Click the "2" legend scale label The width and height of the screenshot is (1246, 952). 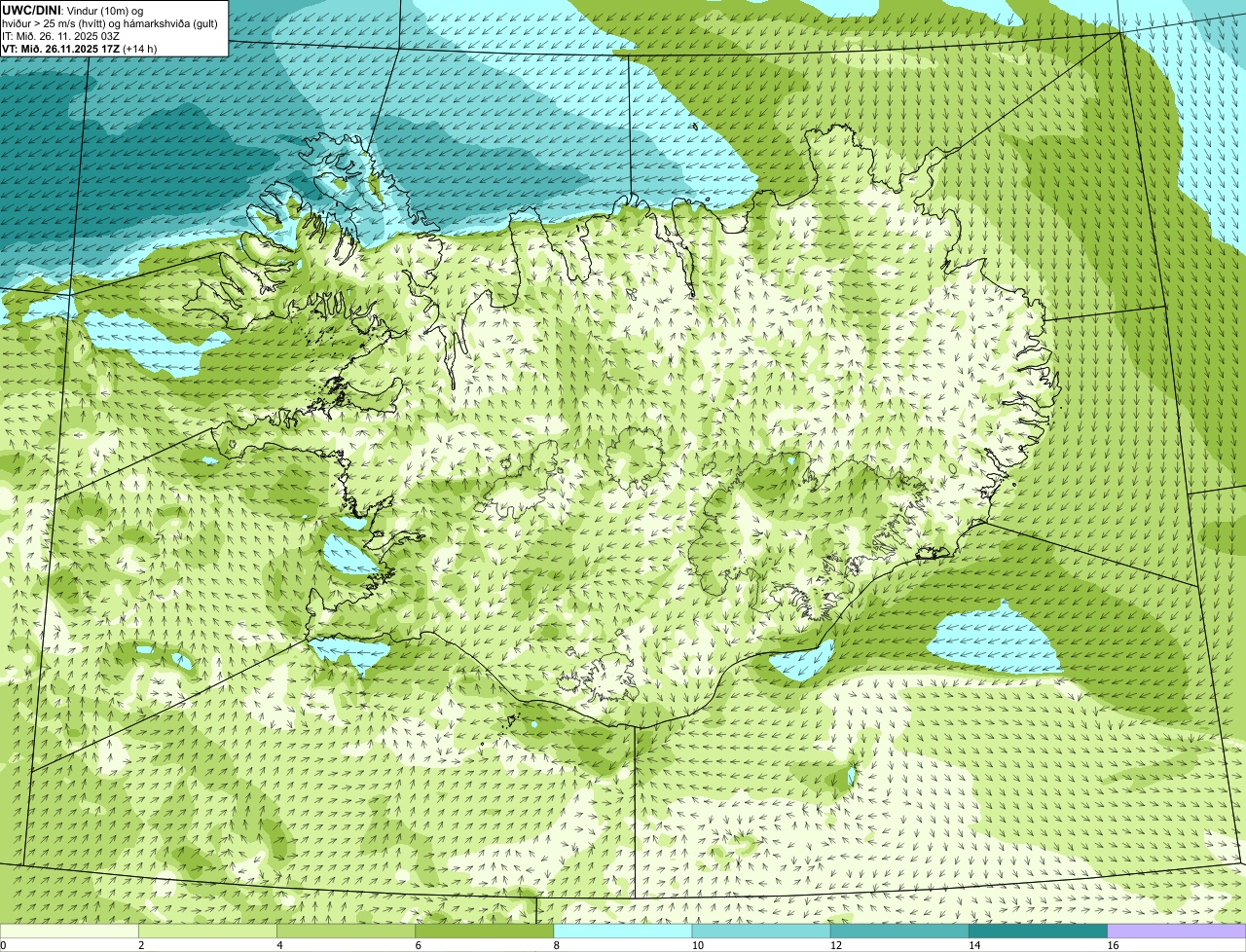coord(141,945)
